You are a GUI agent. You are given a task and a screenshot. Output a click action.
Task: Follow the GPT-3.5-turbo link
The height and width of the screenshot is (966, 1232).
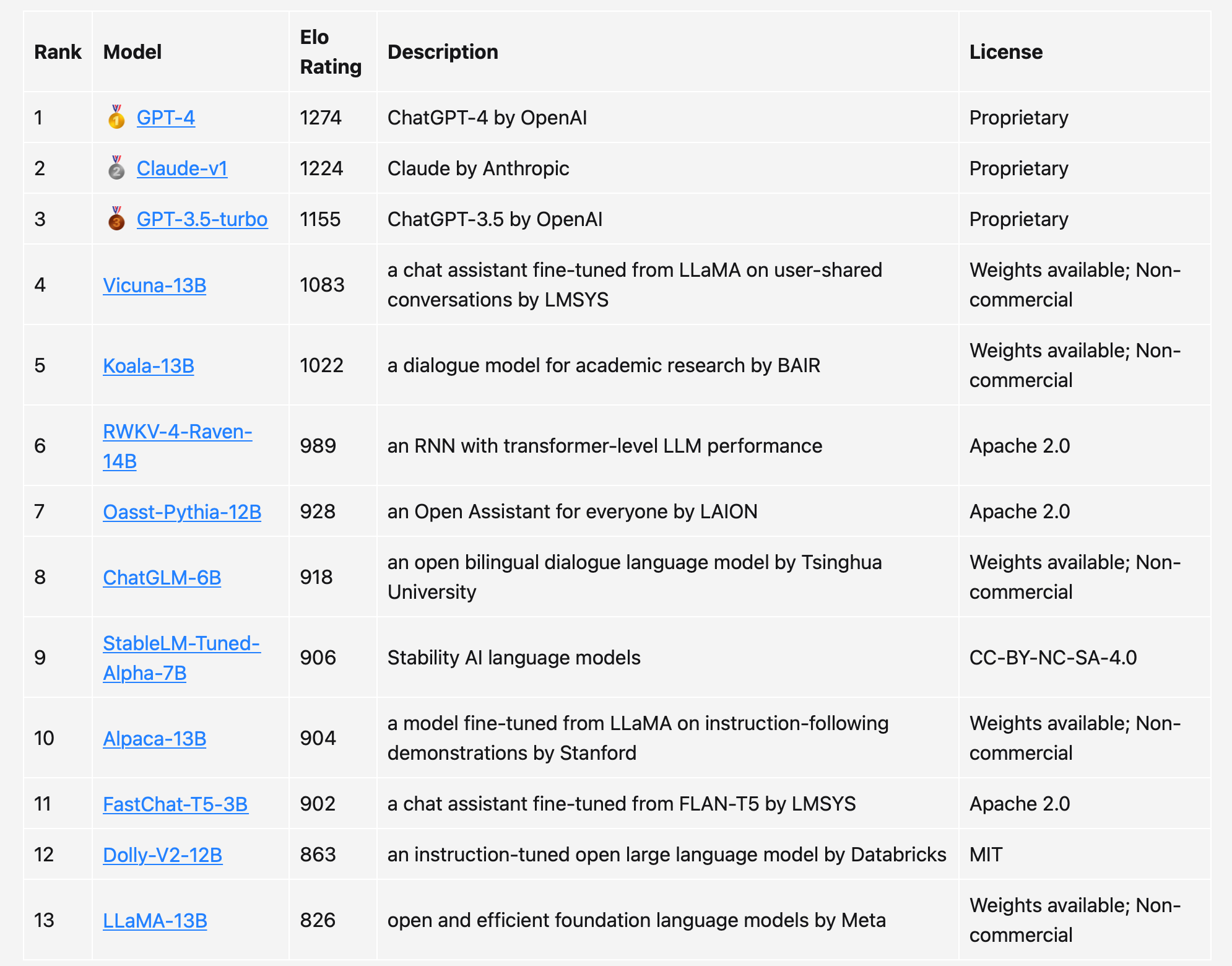202,219
